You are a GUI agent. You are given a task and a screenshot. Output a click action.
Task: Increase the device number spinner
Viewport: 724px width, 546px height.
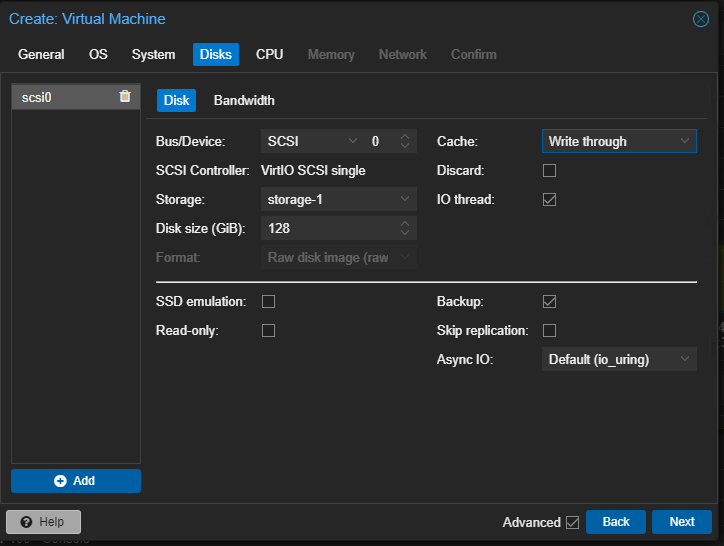pyautogui.click(x=405, y=137)
